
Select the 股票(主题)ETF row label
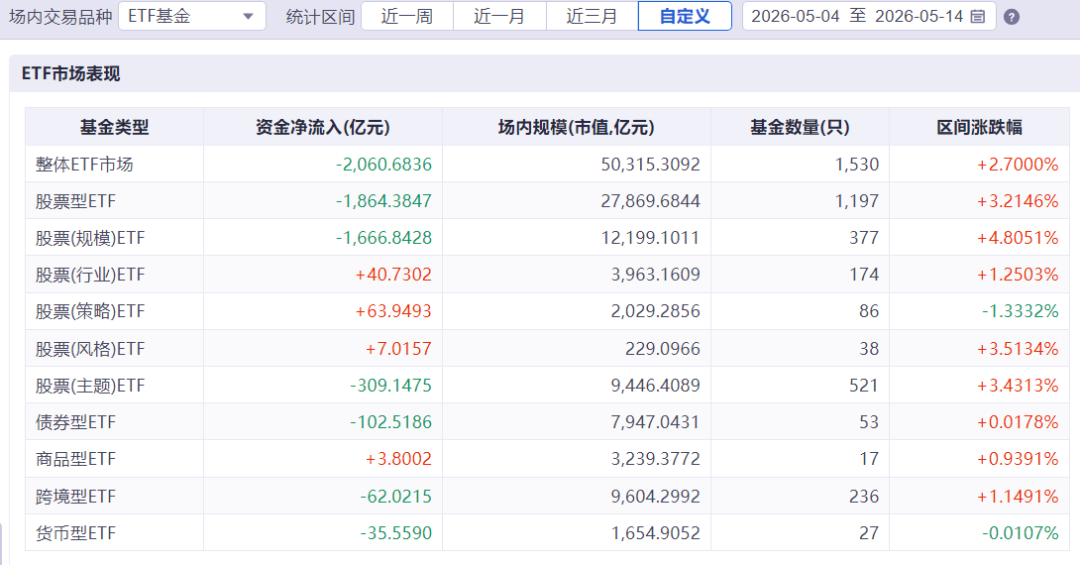click(x=90, y=385)
